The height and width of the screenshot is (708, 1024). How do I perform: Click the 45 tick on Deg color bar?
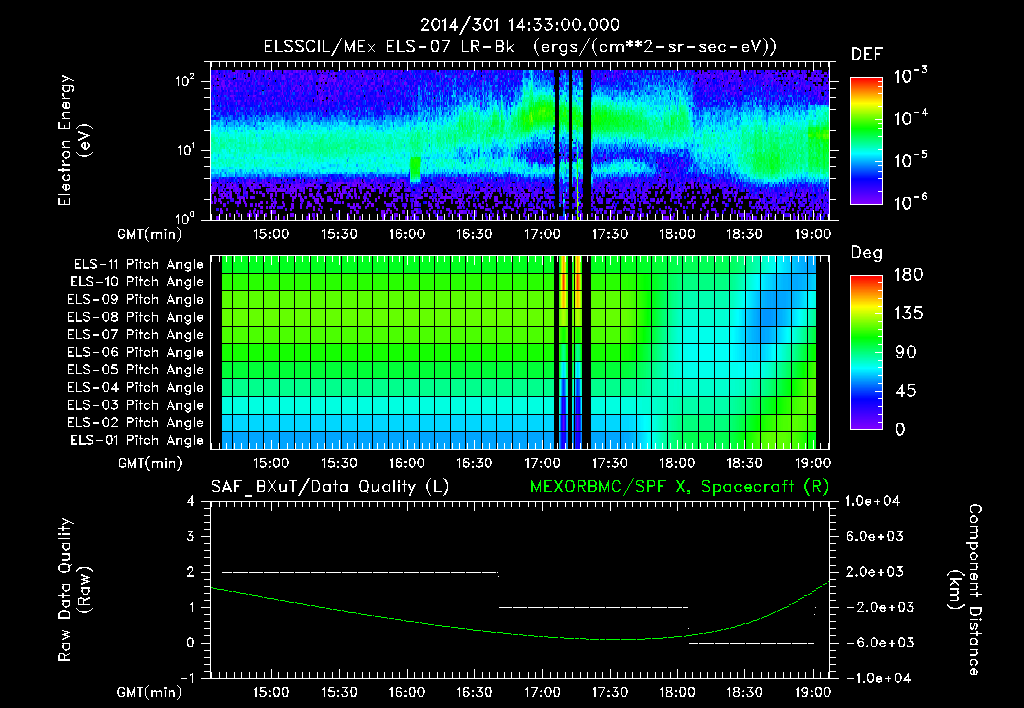click(x=906, y=391)
